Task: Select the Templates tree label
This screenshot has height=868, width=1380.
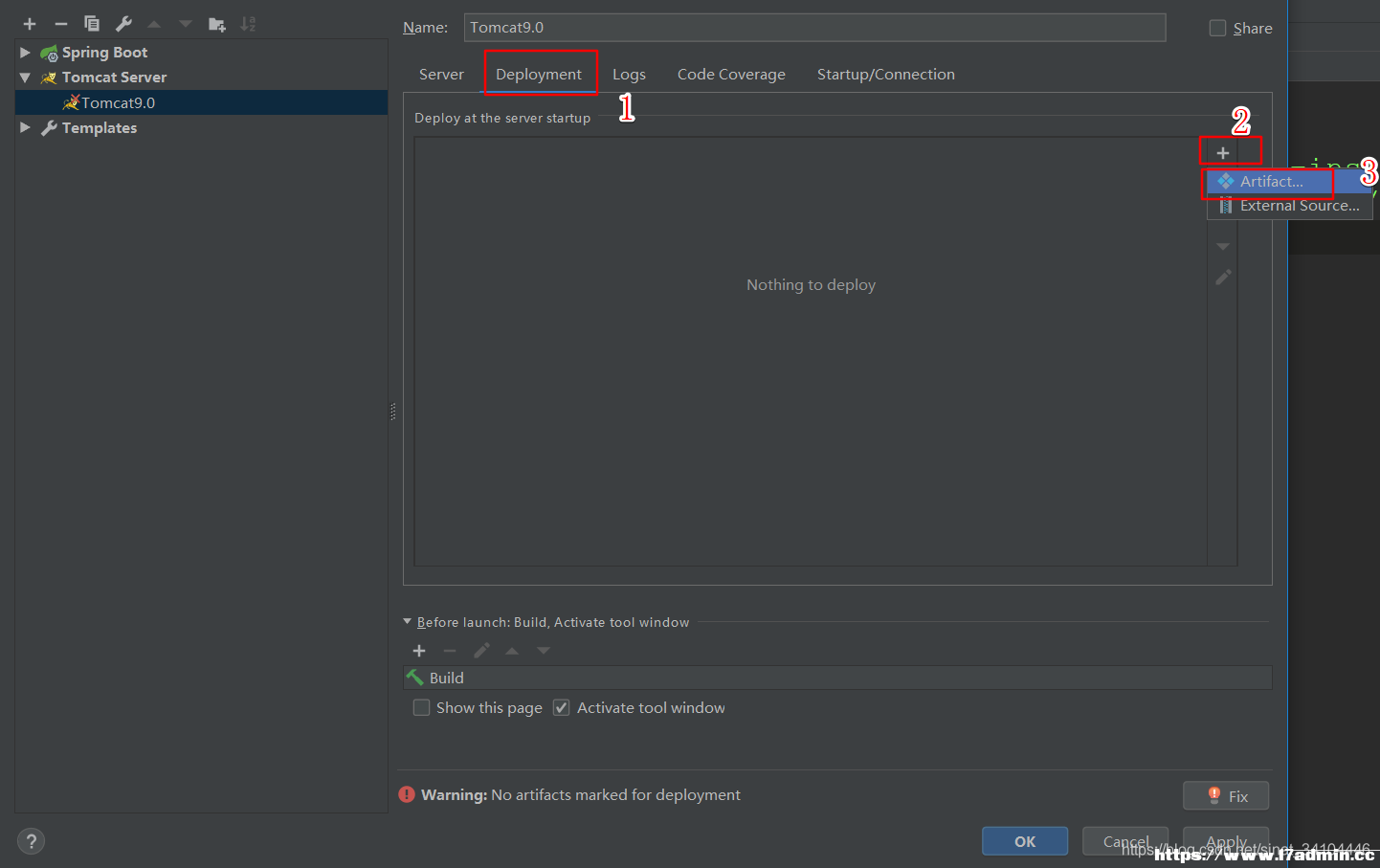Action: 100,128
